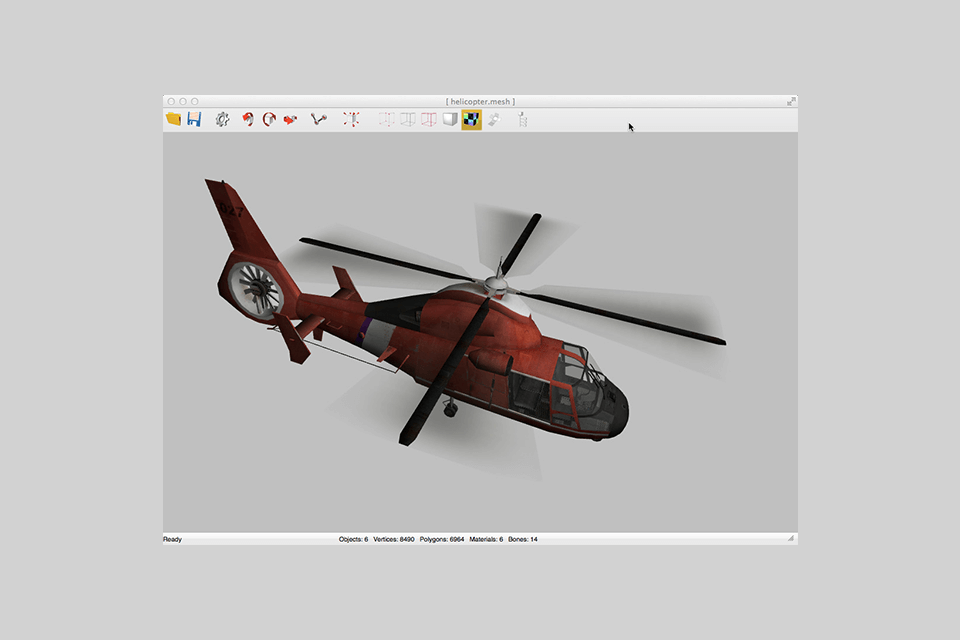960x640 pixels.
Task: Toggle the red wireframe box display mode
Action: 428,120
